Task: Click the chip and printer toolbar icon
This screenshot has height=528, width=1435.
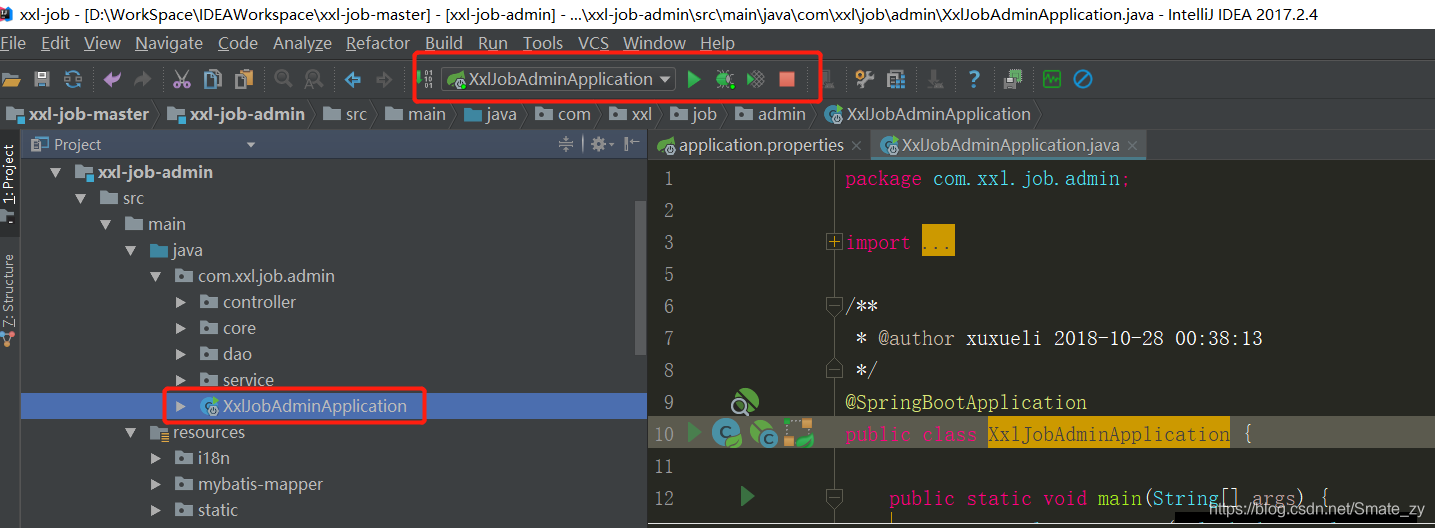Action: coord(1014,79)
